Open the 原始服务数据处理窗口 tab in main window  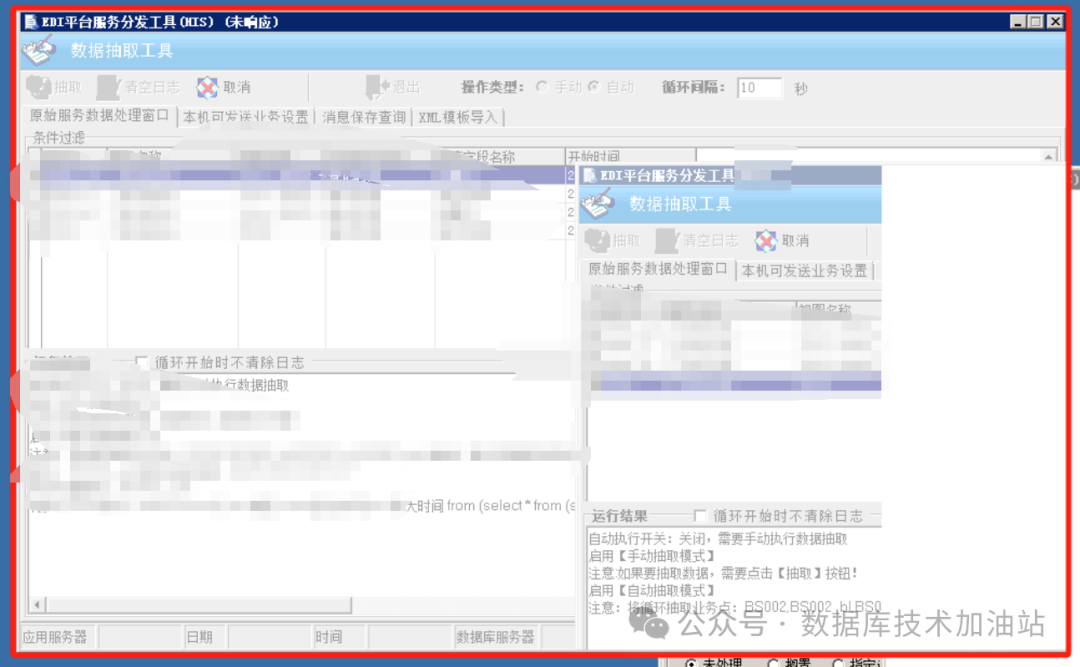point(99,116)
